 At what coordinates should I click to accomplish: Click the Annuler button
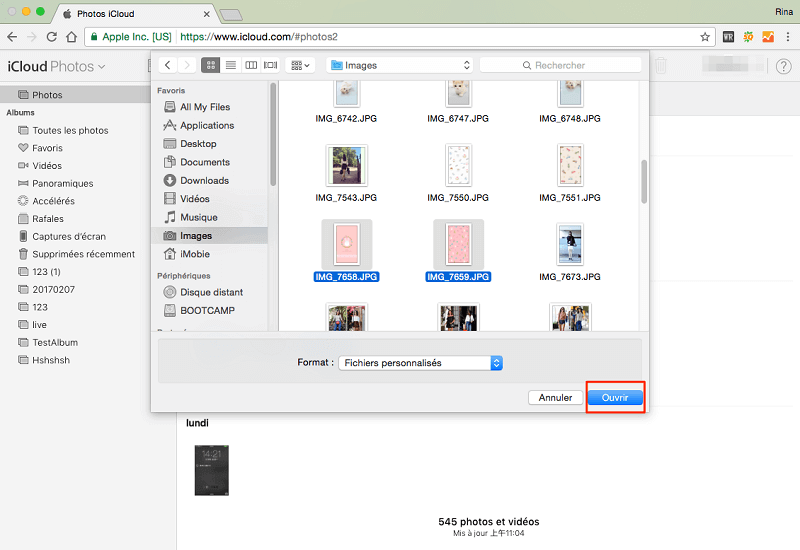(x=555, y=397)
